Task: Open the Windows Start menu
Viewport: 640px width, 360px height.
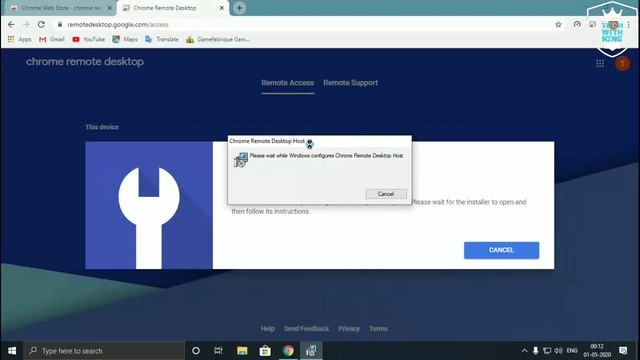Action: tap(12, 351)
